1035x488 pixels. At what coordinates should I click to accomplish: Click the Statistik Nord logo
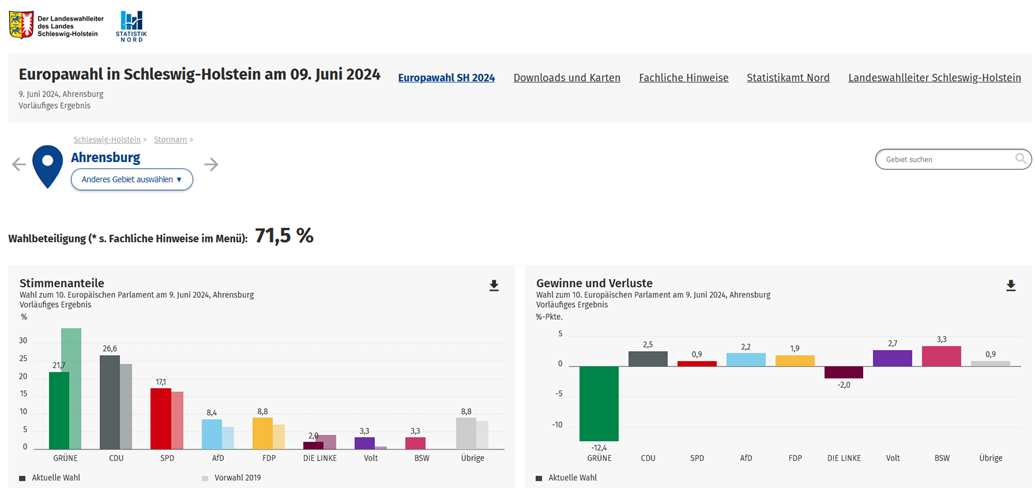click(x=131, y=26)
